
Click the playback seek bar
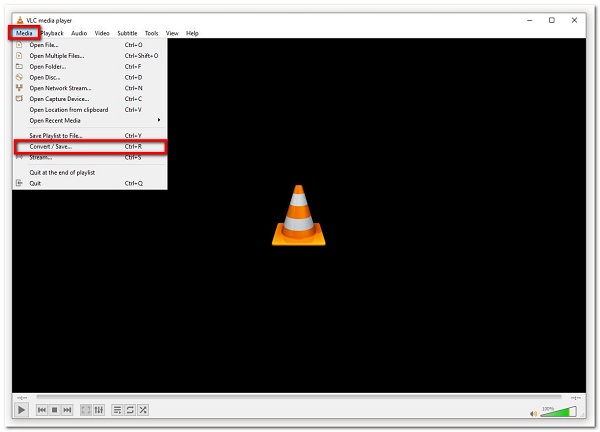(298, 397)
